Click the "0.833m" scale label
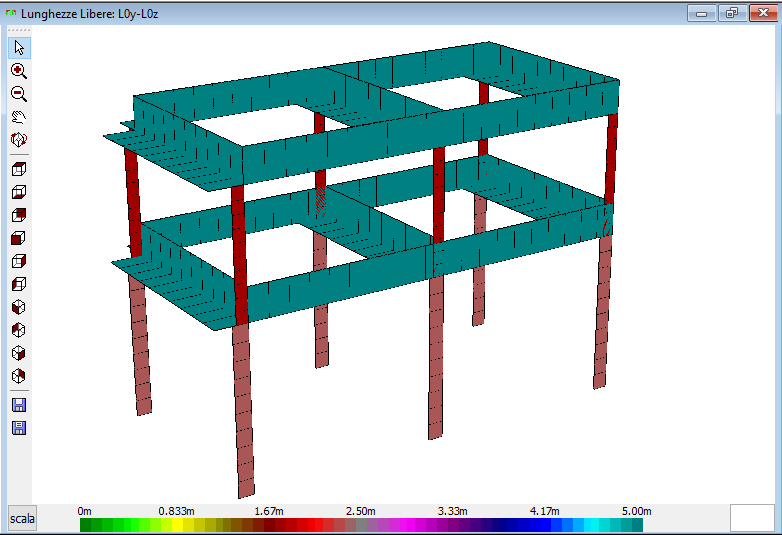The height and width of the screenshot is (535, 782). [177, 511]
